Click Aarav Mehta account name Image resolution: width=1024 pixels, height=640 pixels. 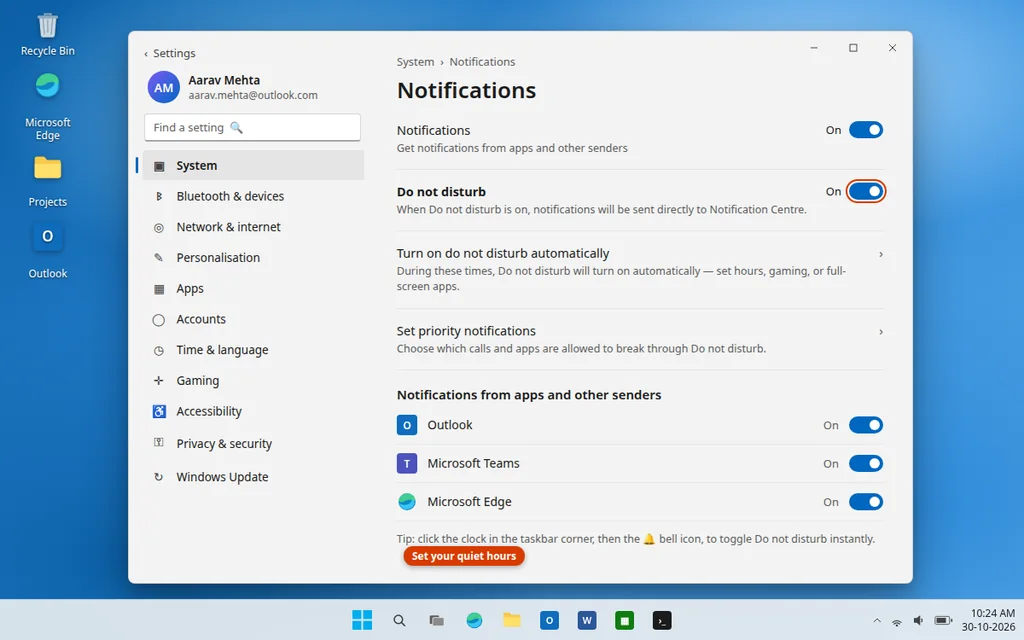pos(224,80)
